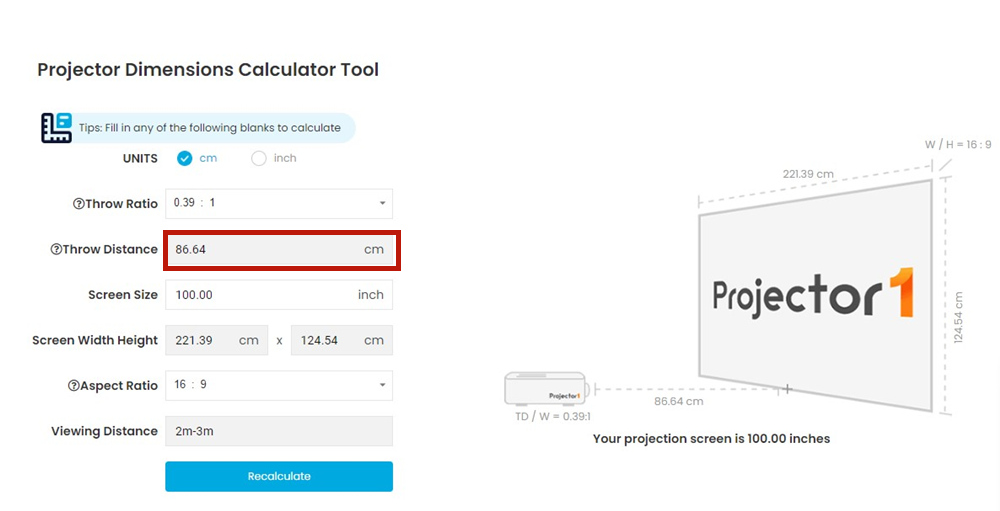The width and height of the screenshot is (1000, 511).
Task: Click the 86.64 cm distance label in diagram
Action: point(678,401)
